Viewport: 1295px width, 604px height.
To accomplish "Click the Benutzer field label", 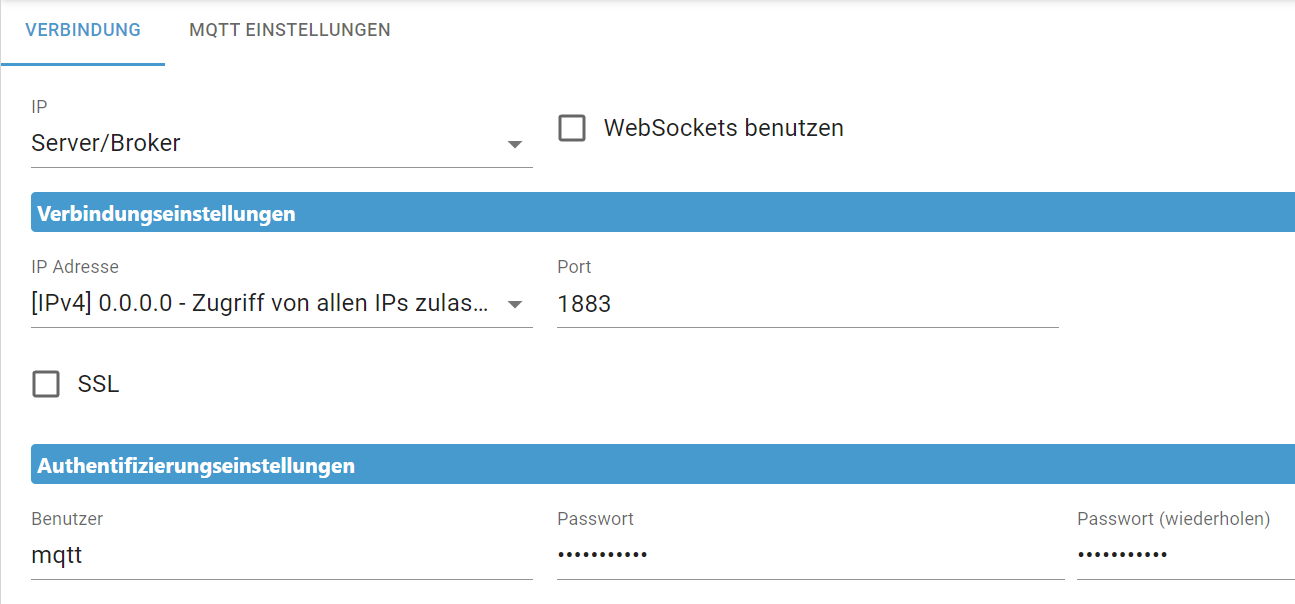I will [67, 519].
